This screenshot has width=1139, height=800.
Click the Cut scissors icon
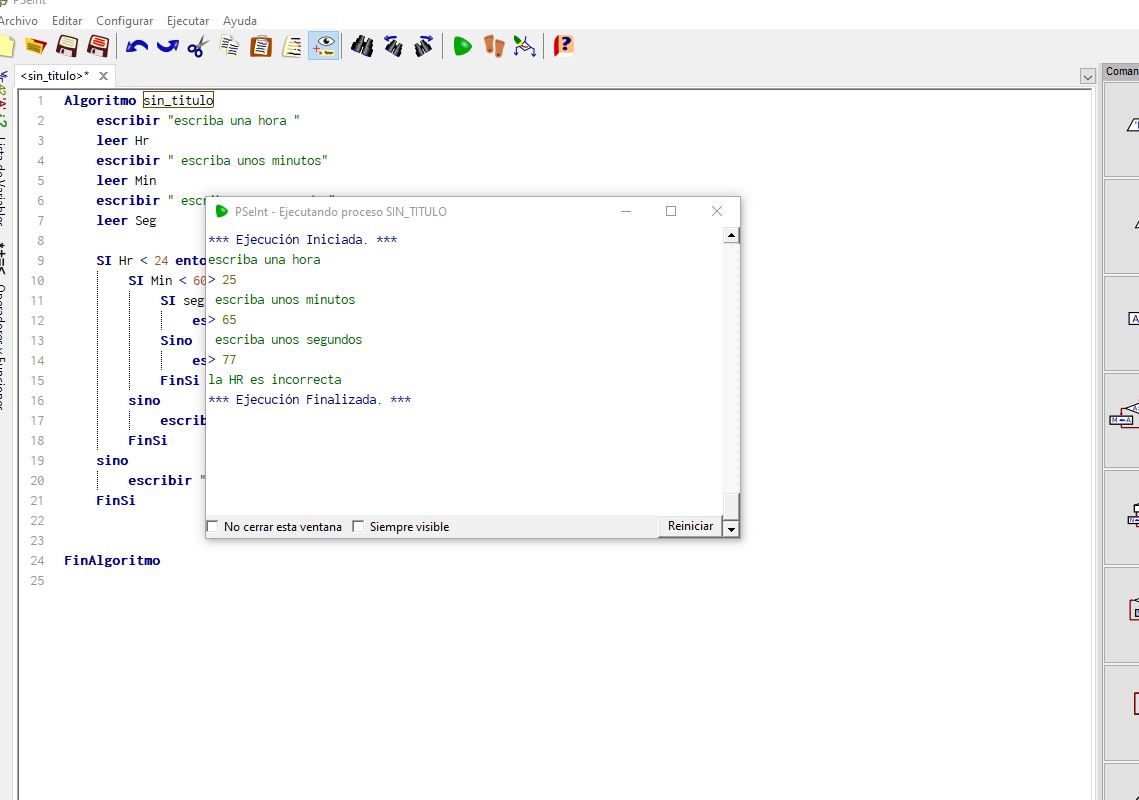tap(197, 46)
